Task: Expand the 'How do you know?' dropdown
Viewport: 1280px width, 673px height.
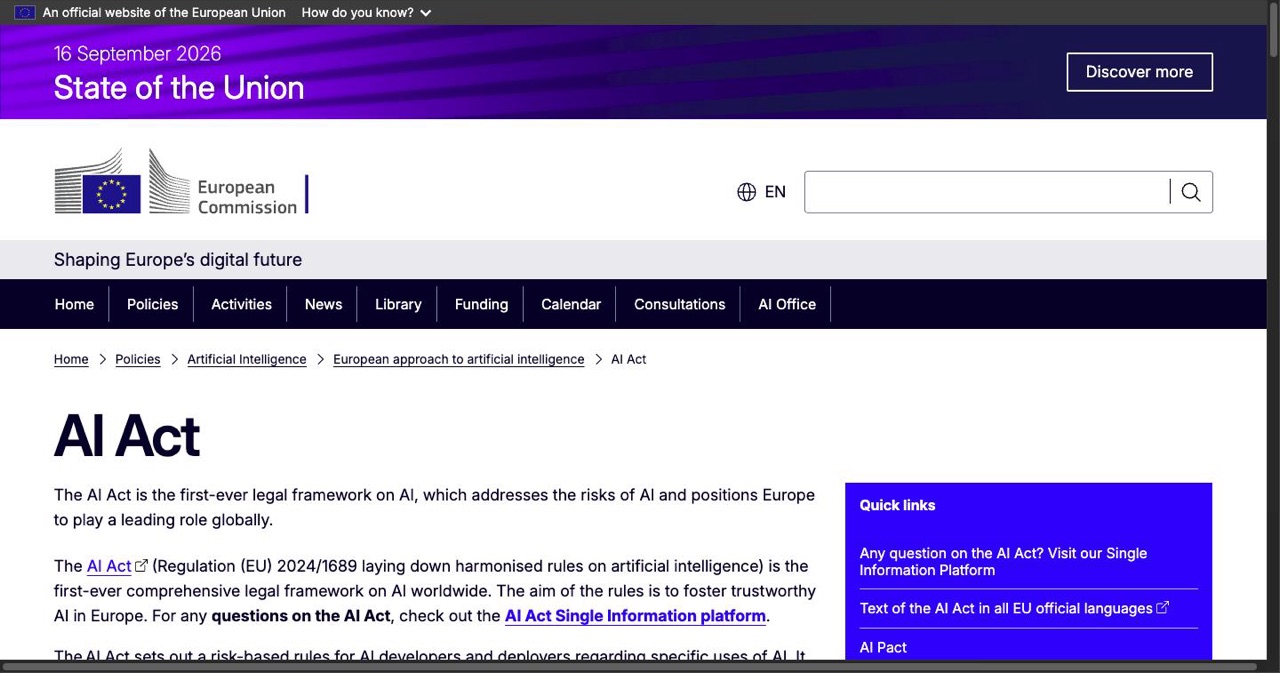Action: pyautogui.click(x=366, y=13)
